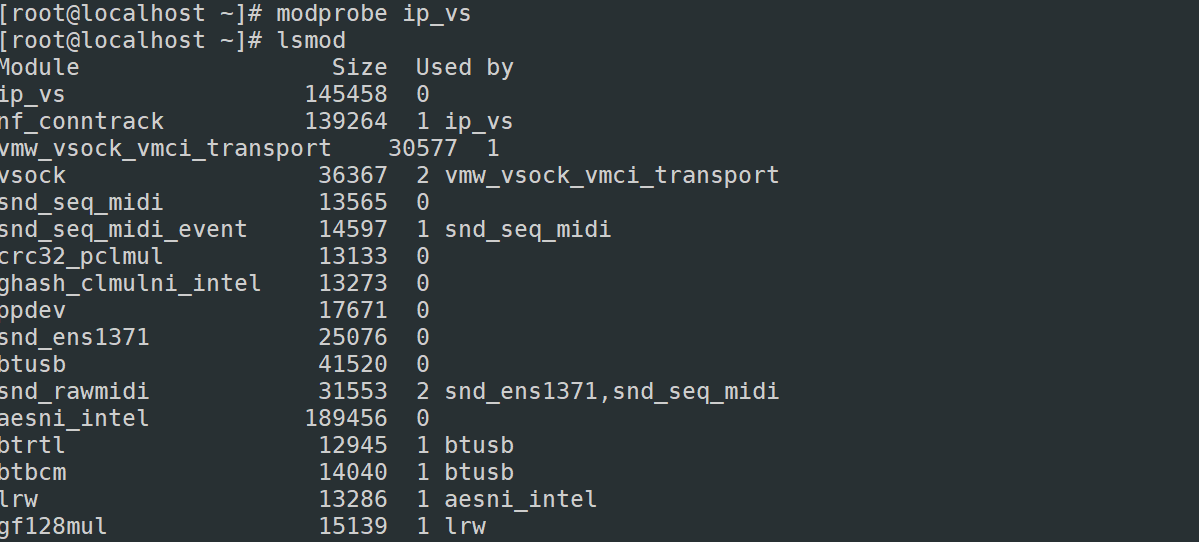Select the snd_seq_midi_event module name
The image size is (1199, 542).
tap(123, 229)
